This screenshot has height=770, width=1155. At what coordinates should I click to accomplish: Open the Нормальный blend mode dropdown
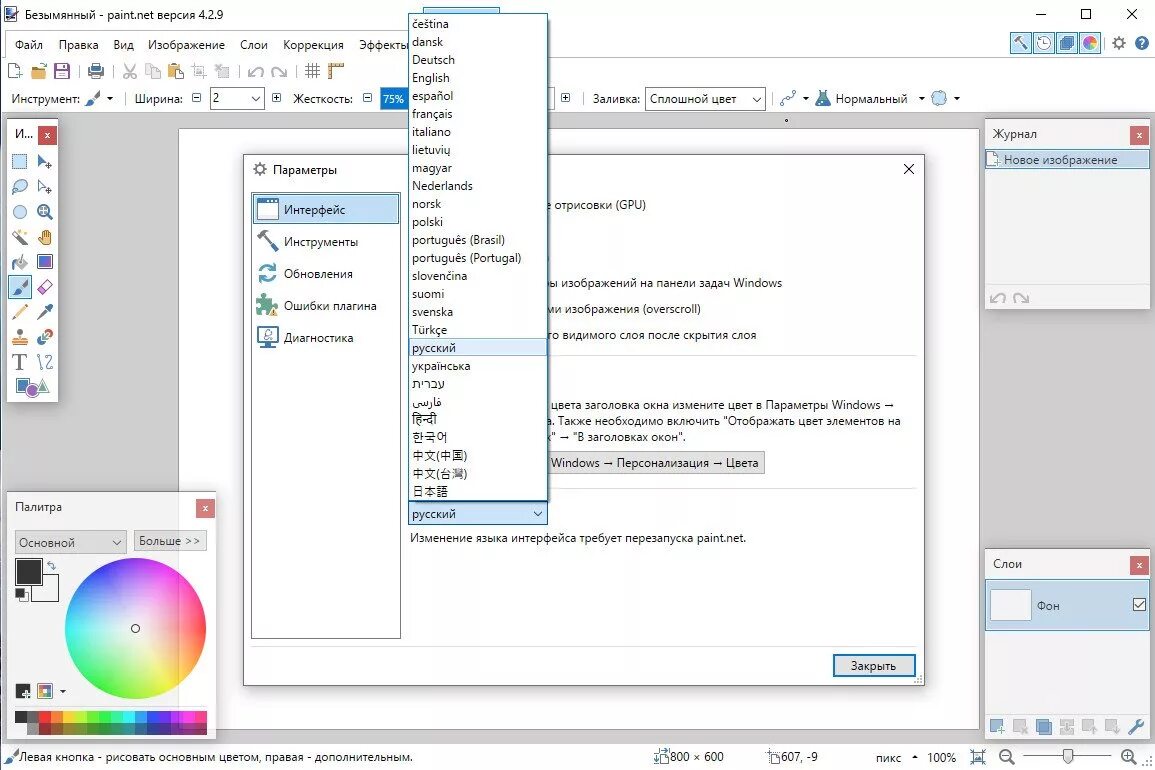pyautogui.click(x=921, y=98)
